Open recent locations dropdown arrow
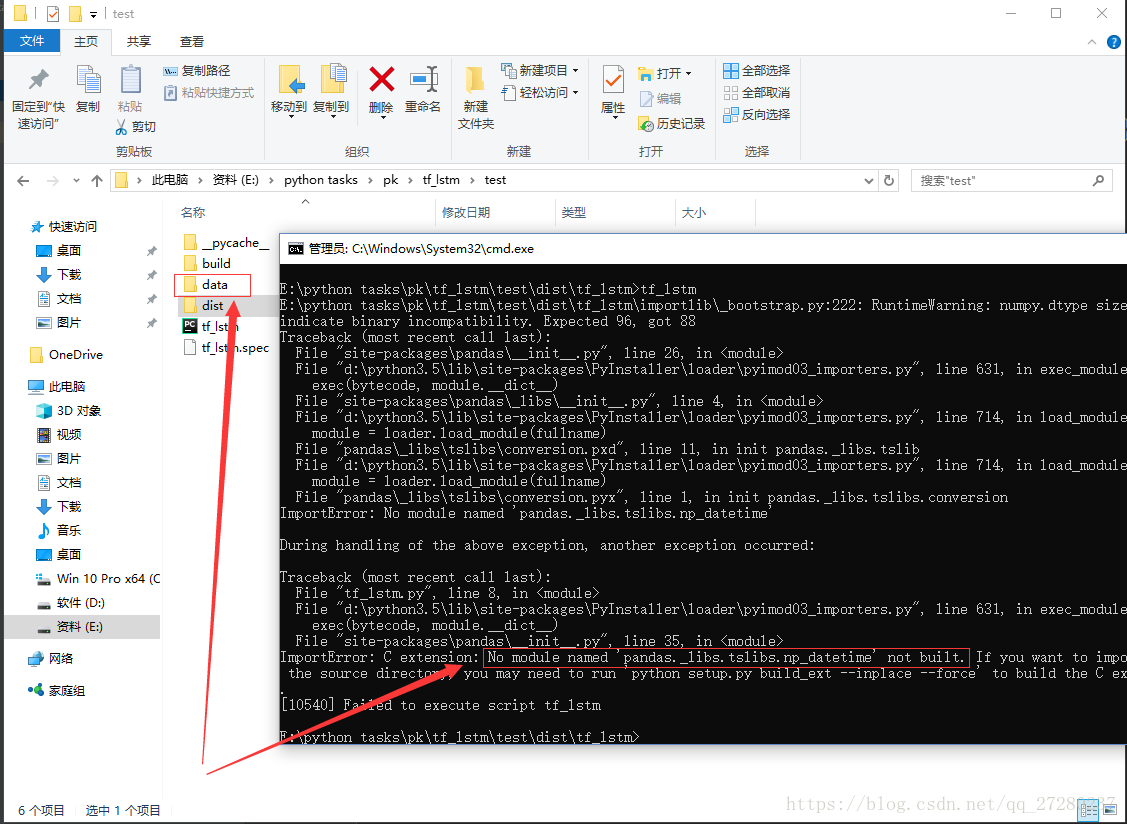1127x824 pixels. [76, 180]
